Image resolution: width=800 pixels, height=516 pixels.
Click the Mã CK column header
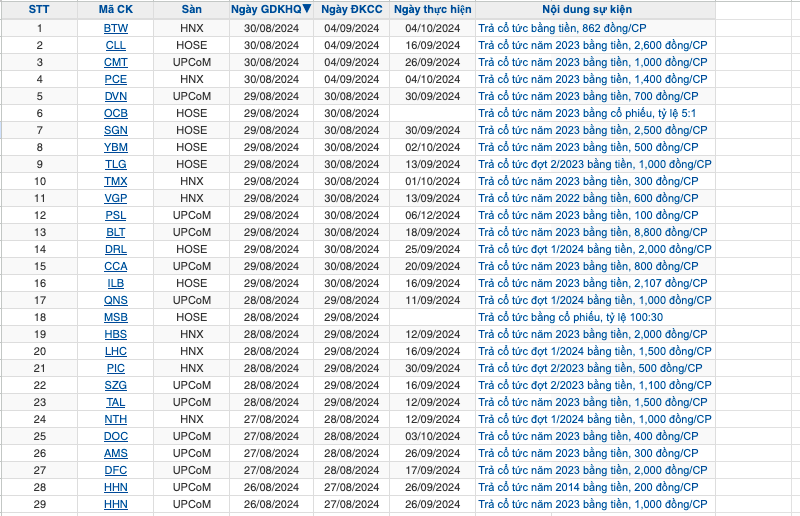click(116, 9)
